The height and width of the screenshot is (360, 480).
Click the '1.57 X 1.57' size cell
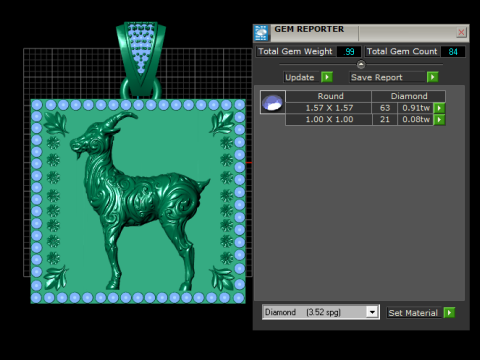[329, 108]
